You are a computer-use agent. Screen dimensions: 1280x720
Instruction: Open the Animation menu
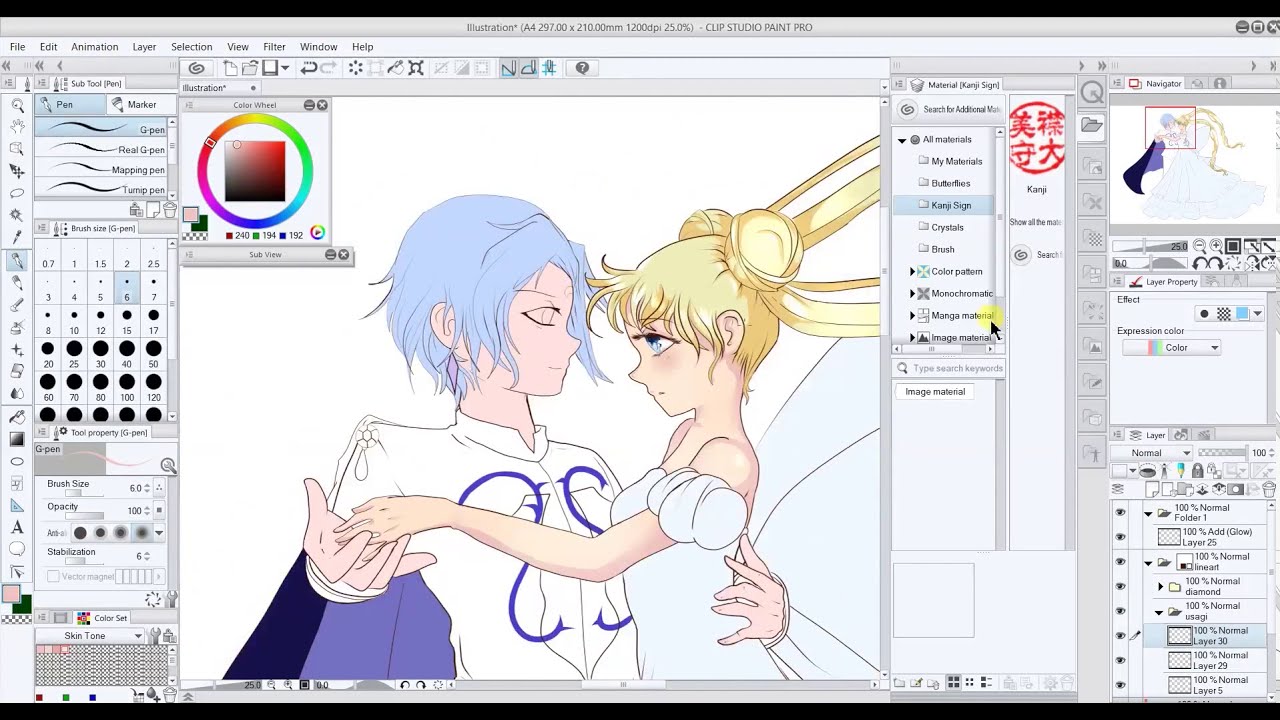coord(94,47)
